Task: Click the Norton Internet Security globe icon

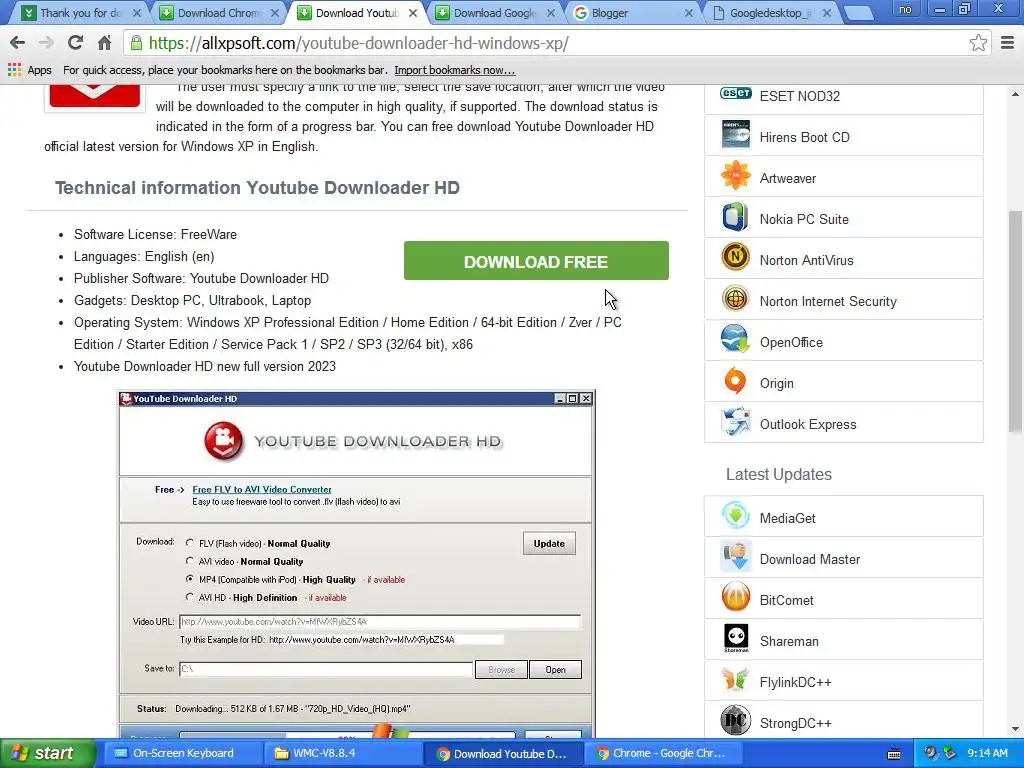Action: (735, 299)
